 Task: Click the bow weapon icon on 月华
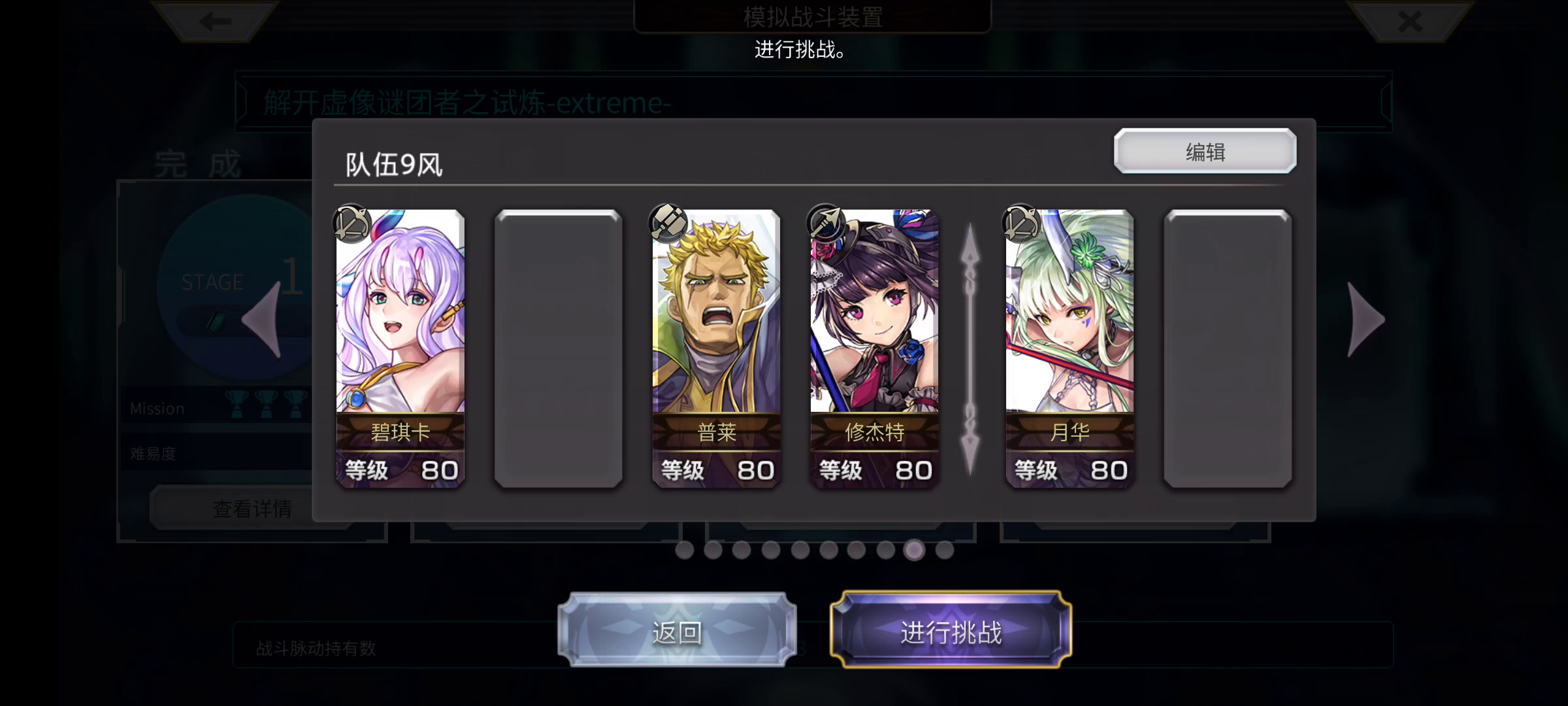pos(1021,224)
